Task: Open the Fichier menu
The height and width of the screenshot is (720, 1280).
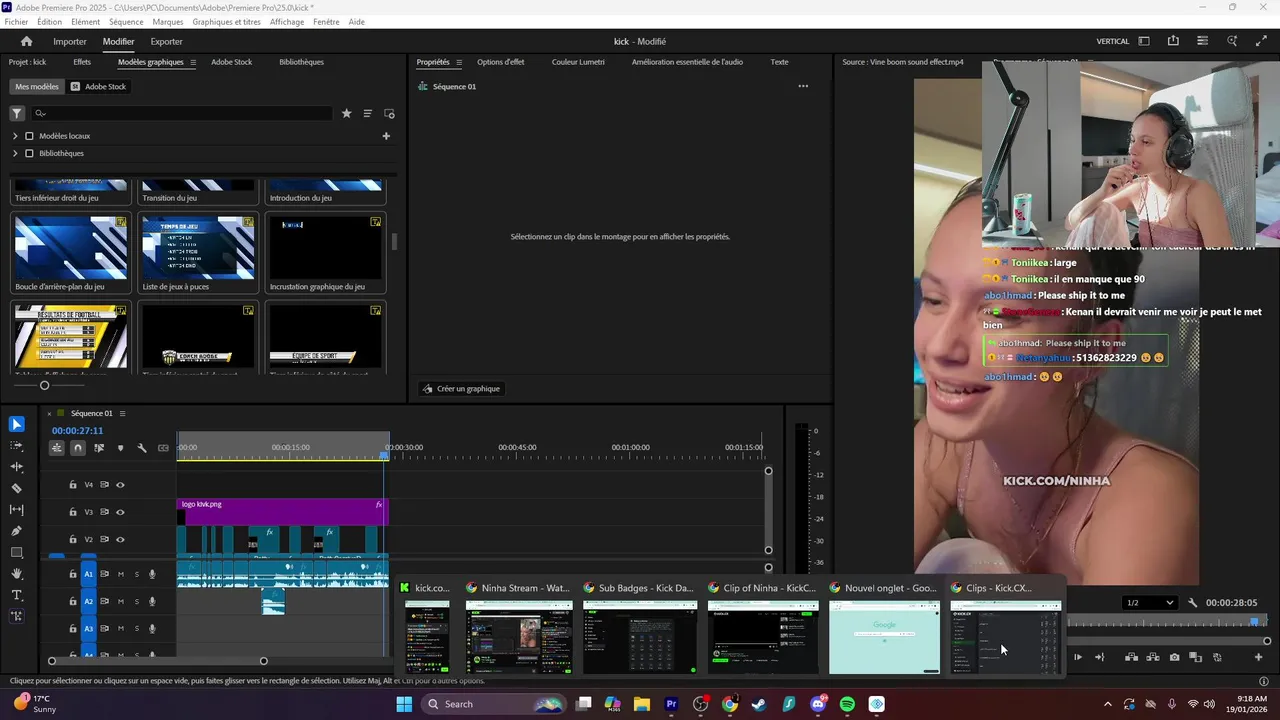Action: [16, 21]
